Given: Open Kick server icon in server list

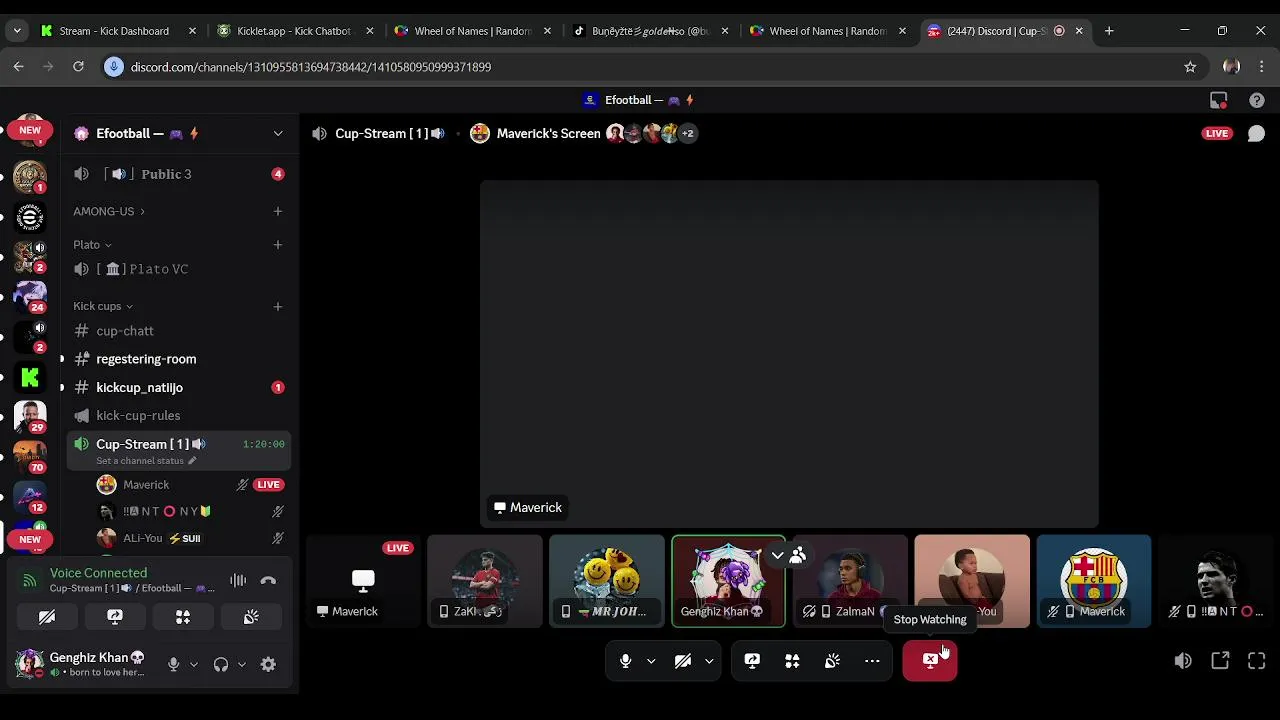Looking at the screenshot, I should tap(30, 377).
